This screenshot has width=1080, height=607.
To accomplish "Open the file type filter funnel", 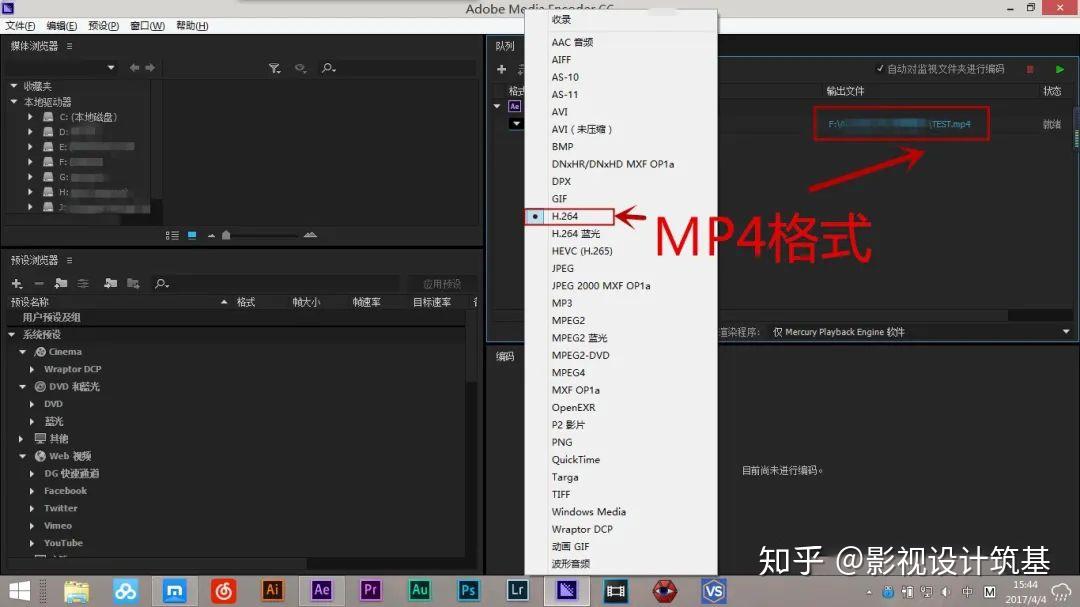I will [274, 68].
